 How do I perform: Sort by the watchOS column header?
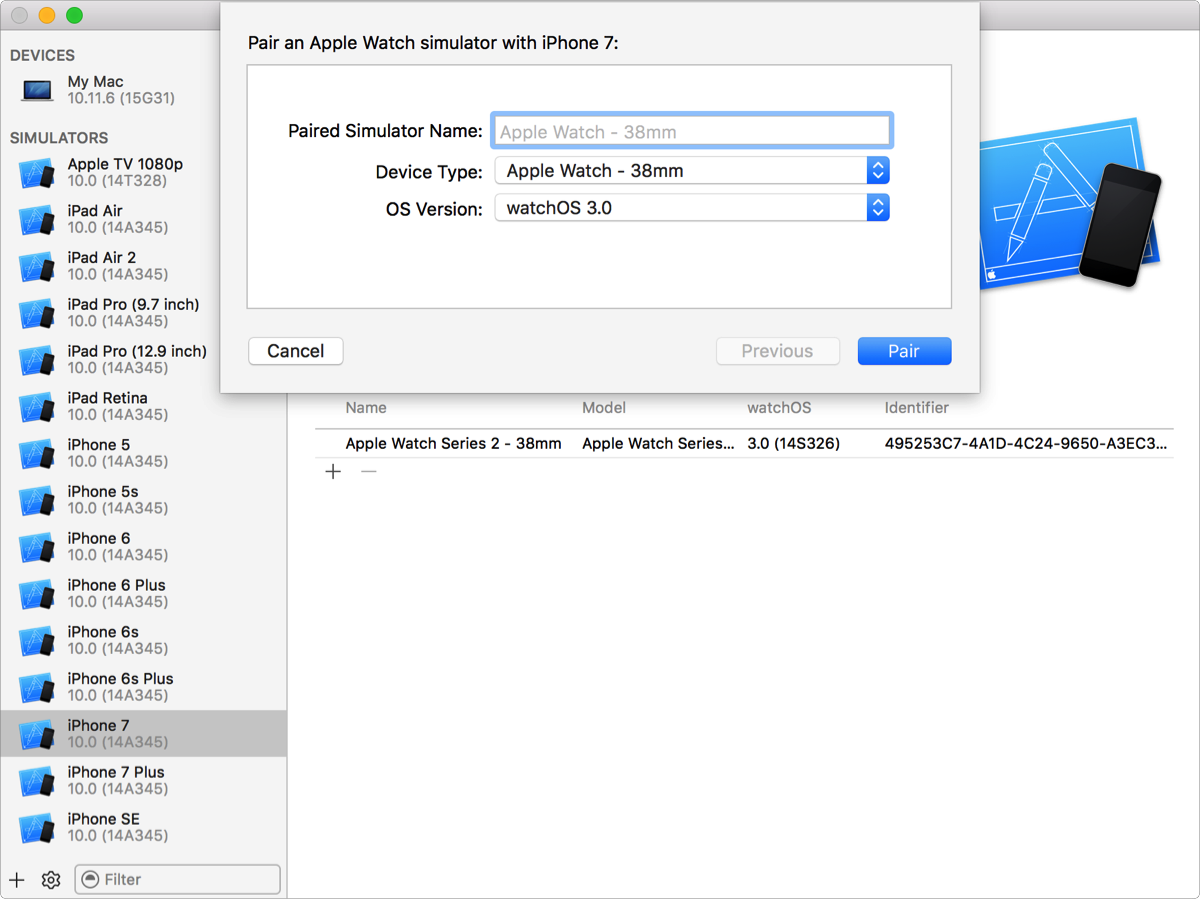(x=779, y=408)
